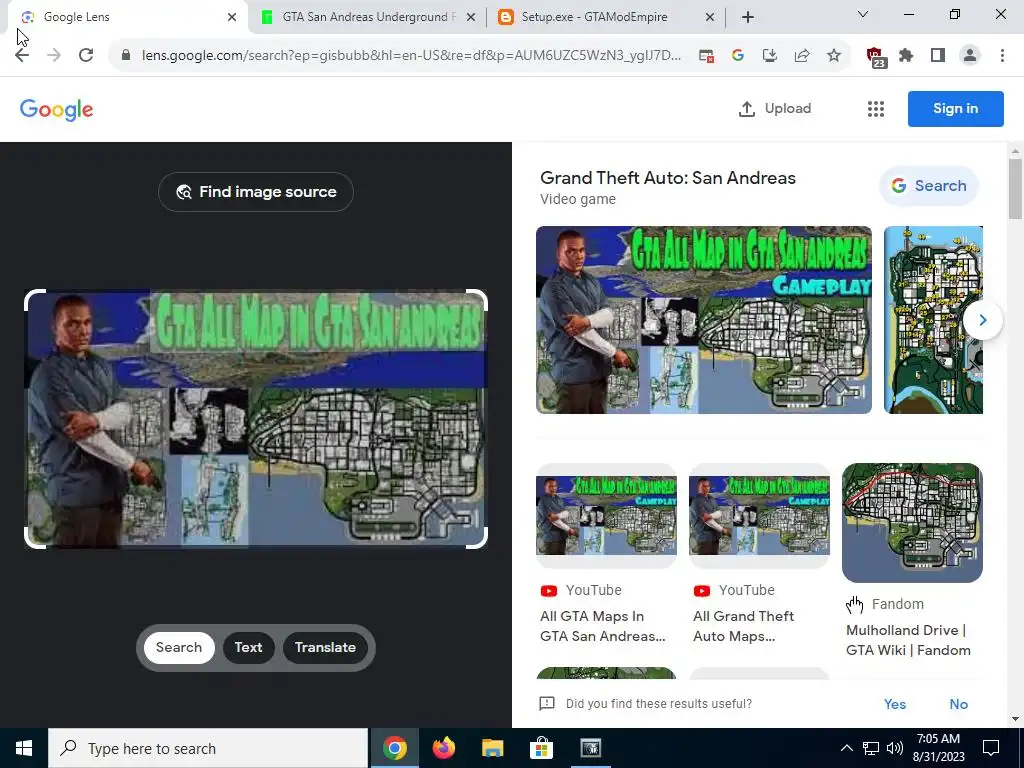Viewport: 1024px width, 768px height.
Task: Switch to GTA San Andreas Underground tab
Action: 368,17
